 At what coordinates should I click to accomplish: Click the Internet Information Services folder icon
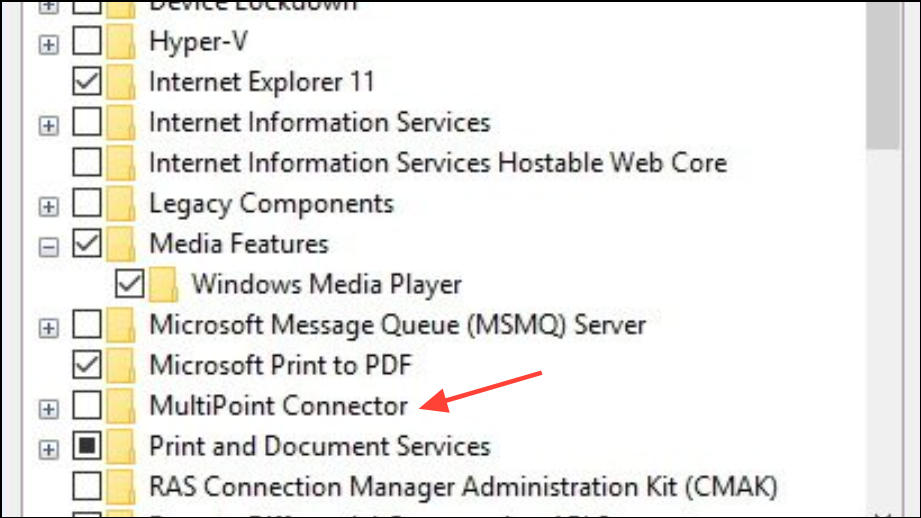pyautogui.click(x=121, y=124)
